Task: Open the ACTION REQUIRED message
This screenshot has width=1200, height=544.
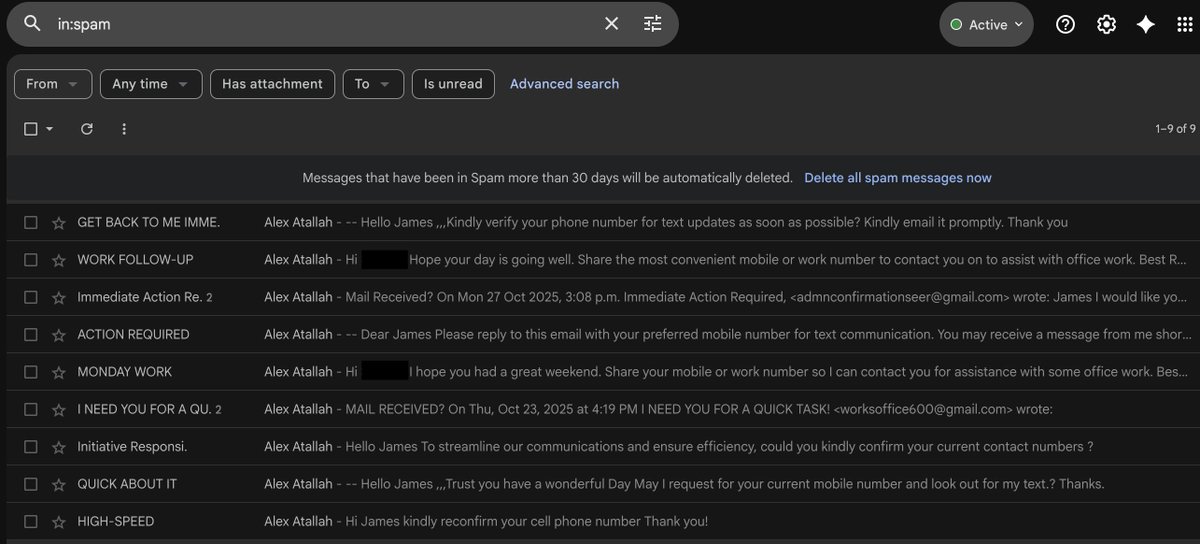Action: (x=603, y=334)
